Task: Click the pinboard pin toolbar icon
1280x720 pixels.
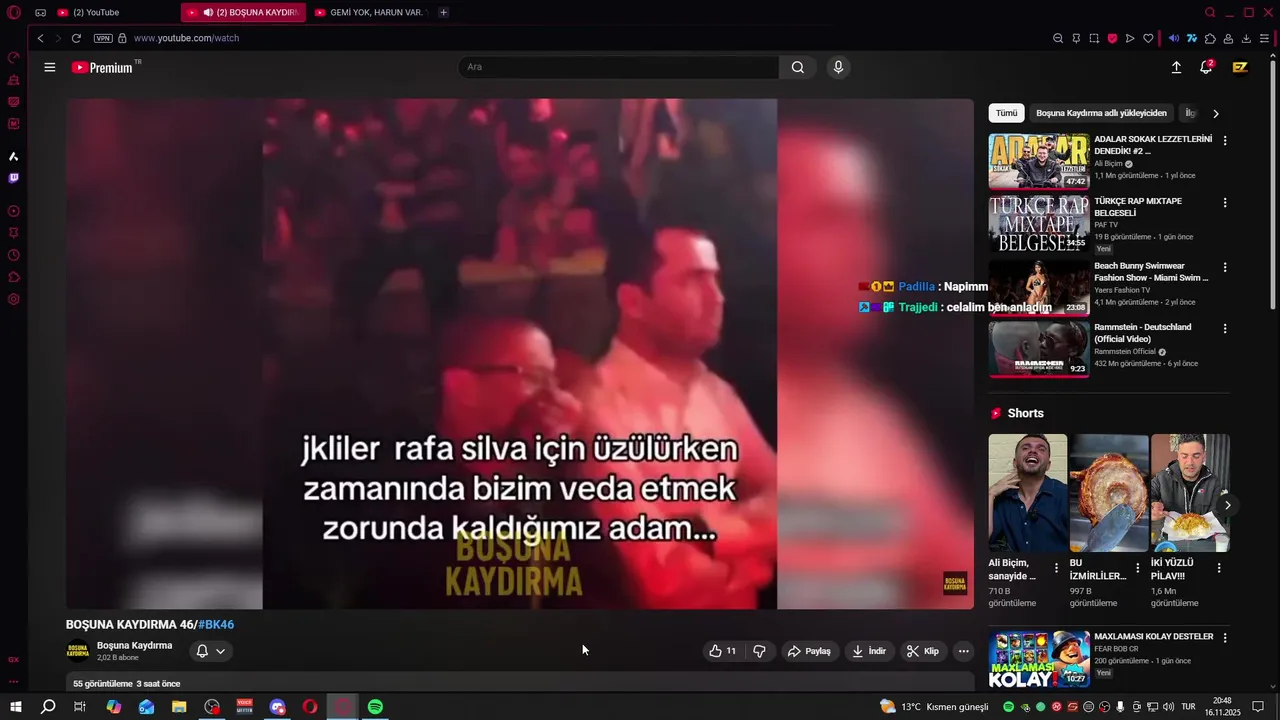Action: 1076,38
